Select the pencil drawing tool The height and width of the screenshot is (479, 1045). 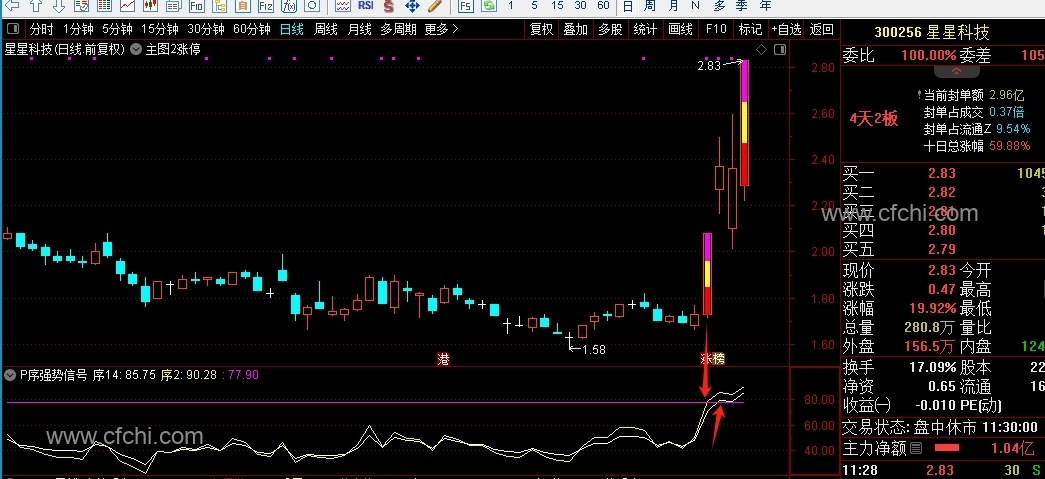click(435, 6)
